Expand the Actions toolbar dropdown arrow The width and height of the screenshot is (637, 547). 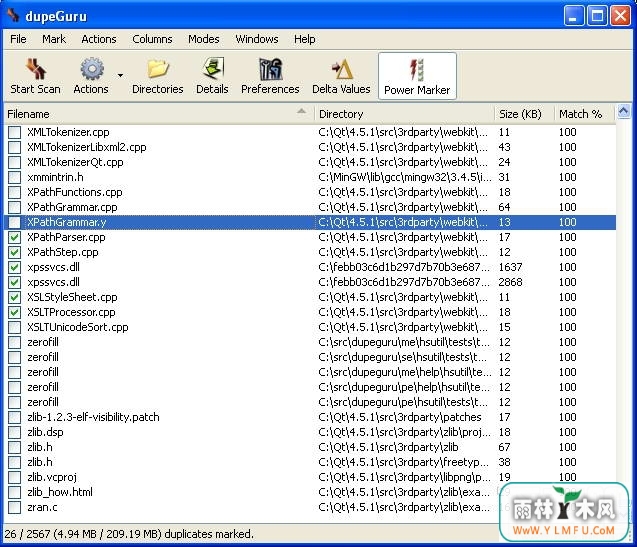120,76
